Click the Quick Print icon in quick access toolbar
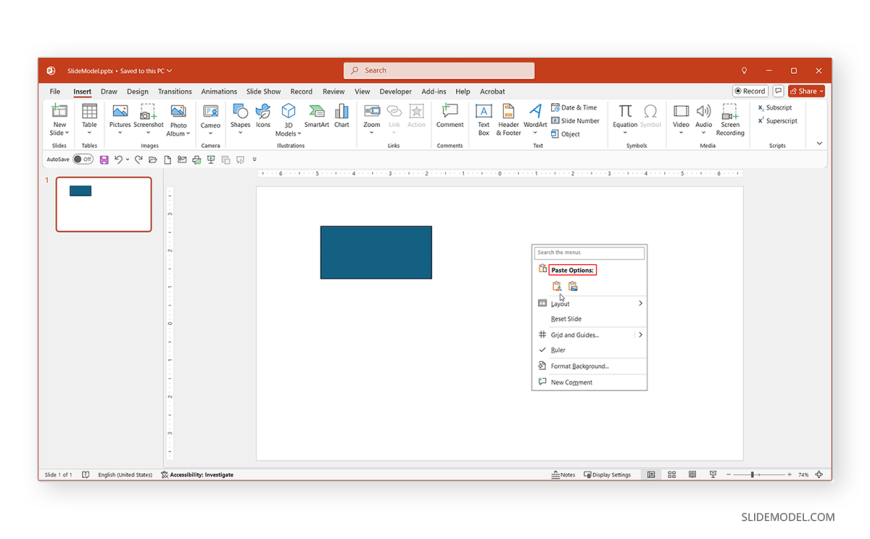Screen dimensions: 870x539 (196, 160)
